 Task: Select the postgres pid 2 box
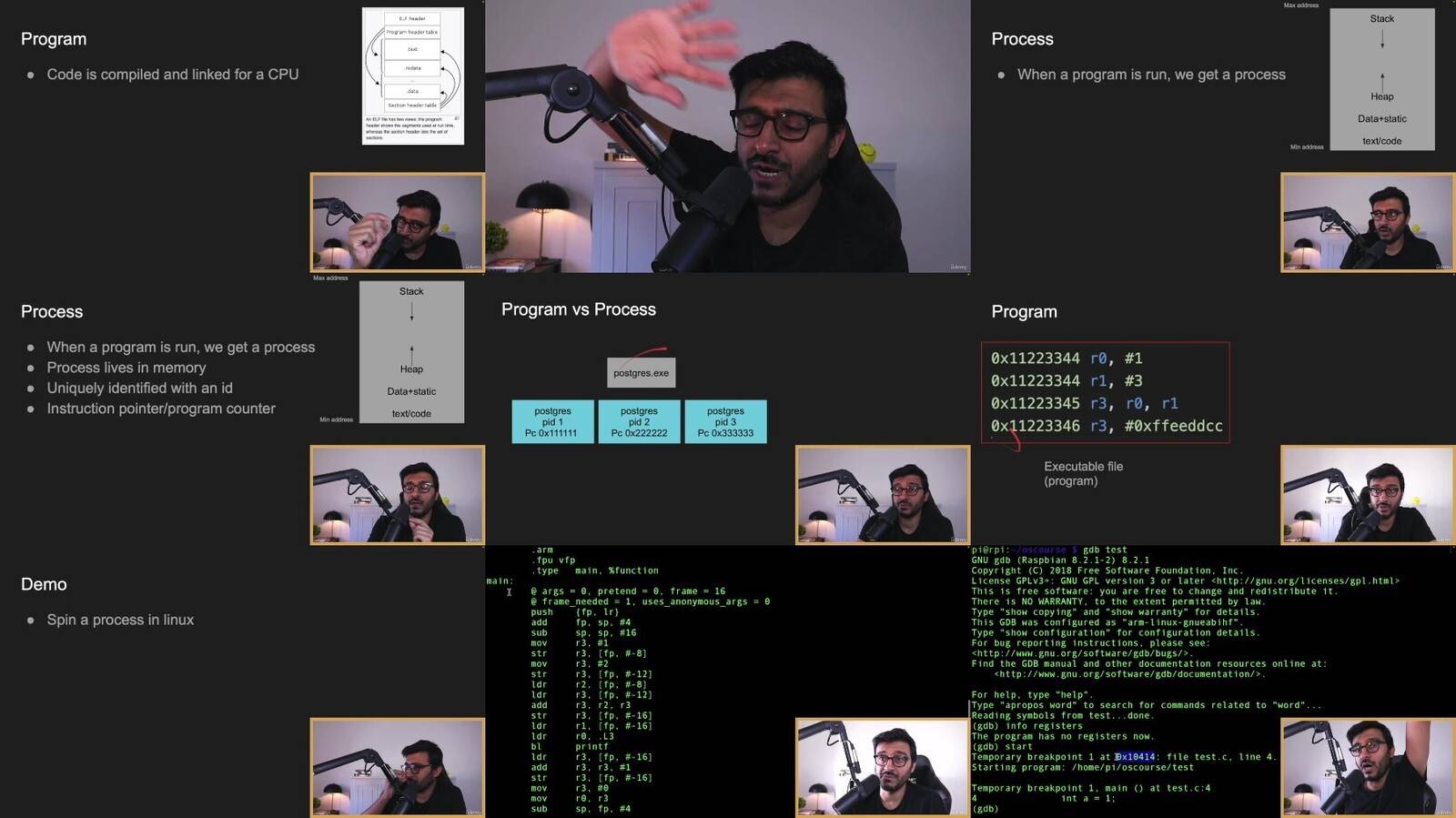[639, 422]
